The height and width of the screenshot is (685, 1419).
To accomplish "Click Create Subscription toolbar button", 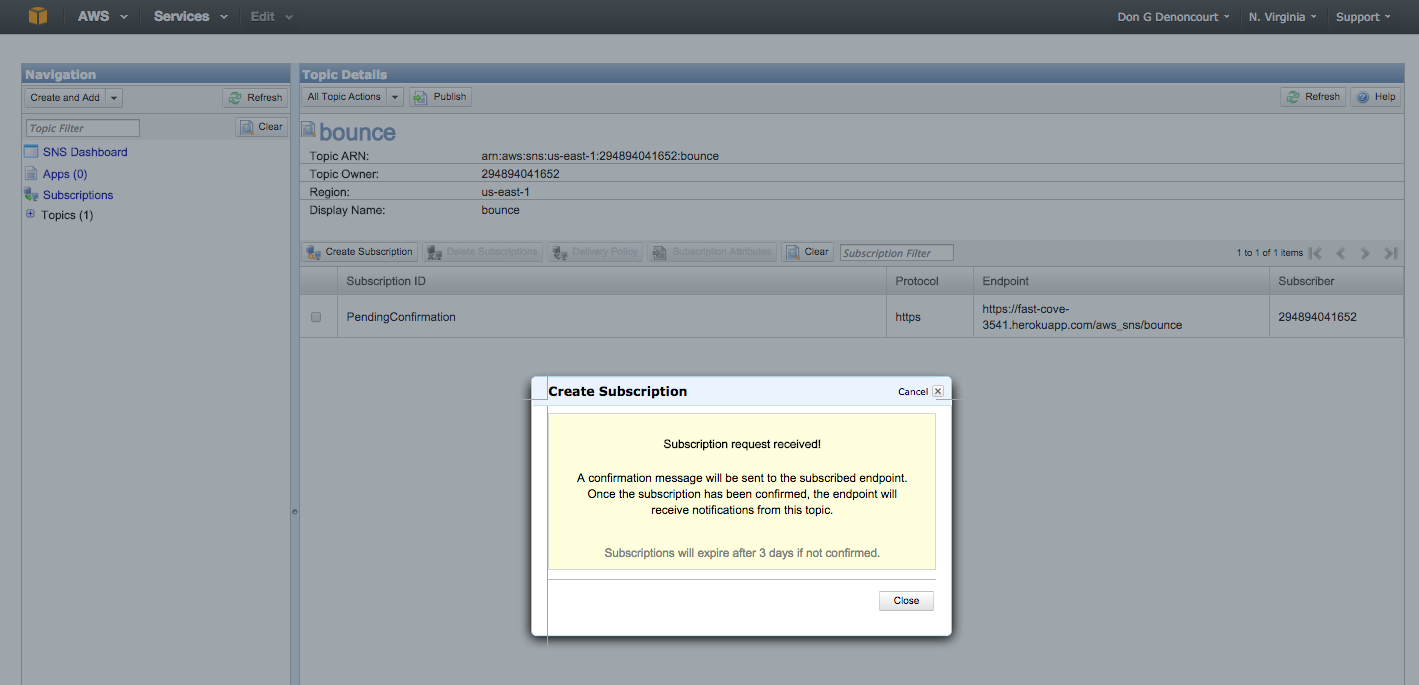I will click(360, 252).
